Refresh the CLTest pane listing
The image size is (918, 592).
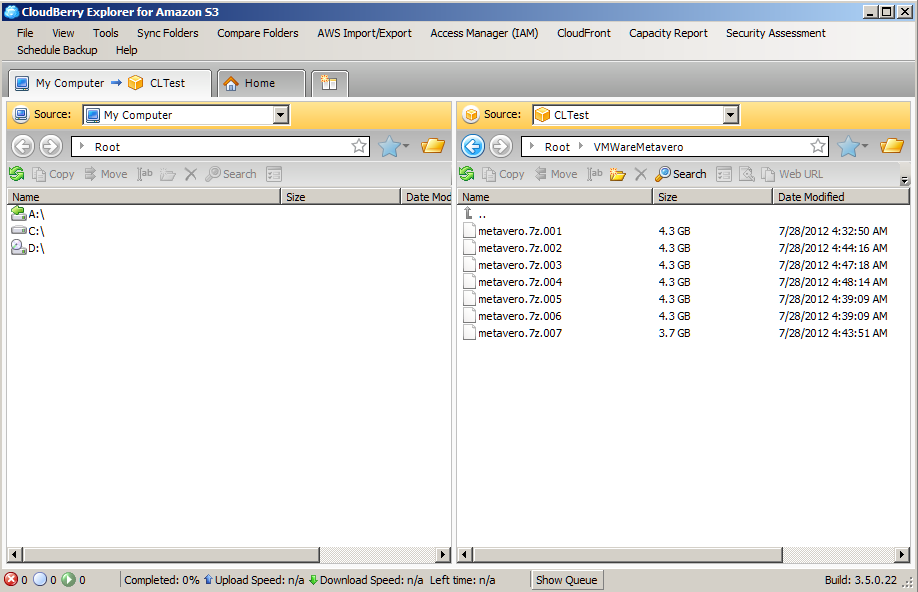click(x=467, y=173)
